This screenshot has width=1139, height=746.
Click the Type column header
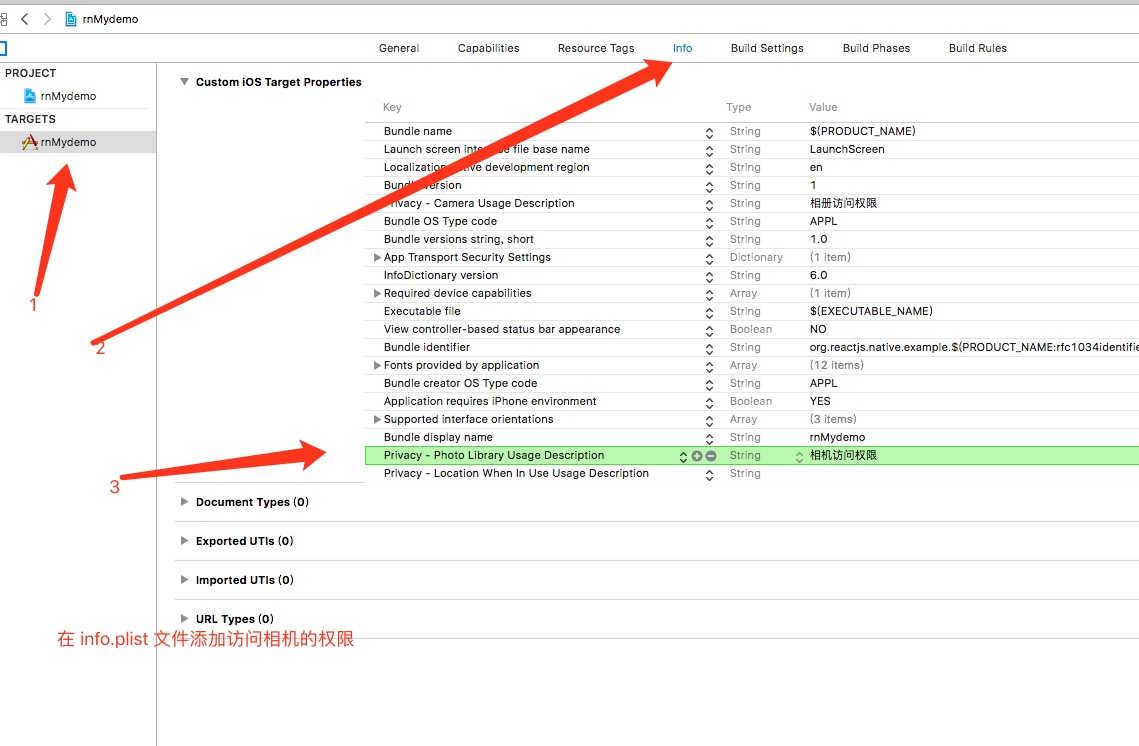pyautogui.click(x=739, y=107)
